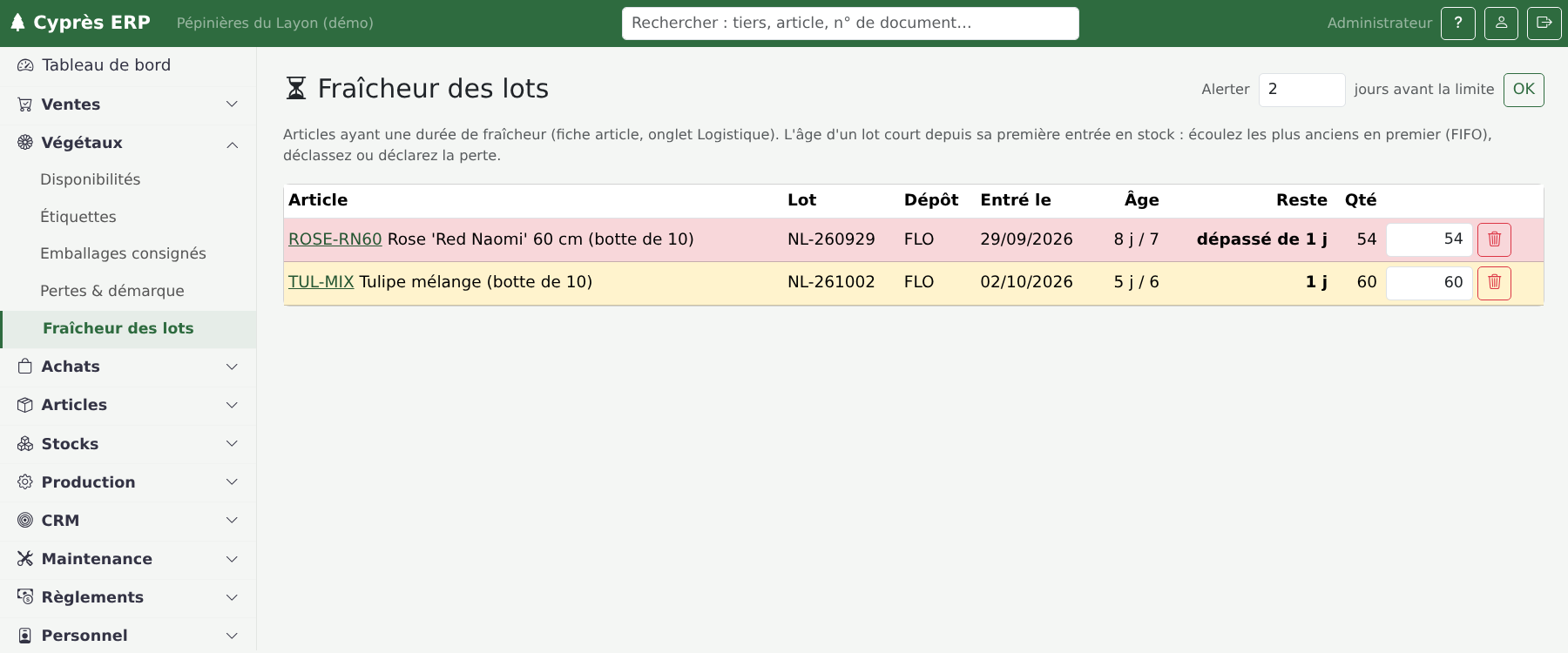Collapse the Végétaux section chevron
1568x653 pixels.
(232, 145)
